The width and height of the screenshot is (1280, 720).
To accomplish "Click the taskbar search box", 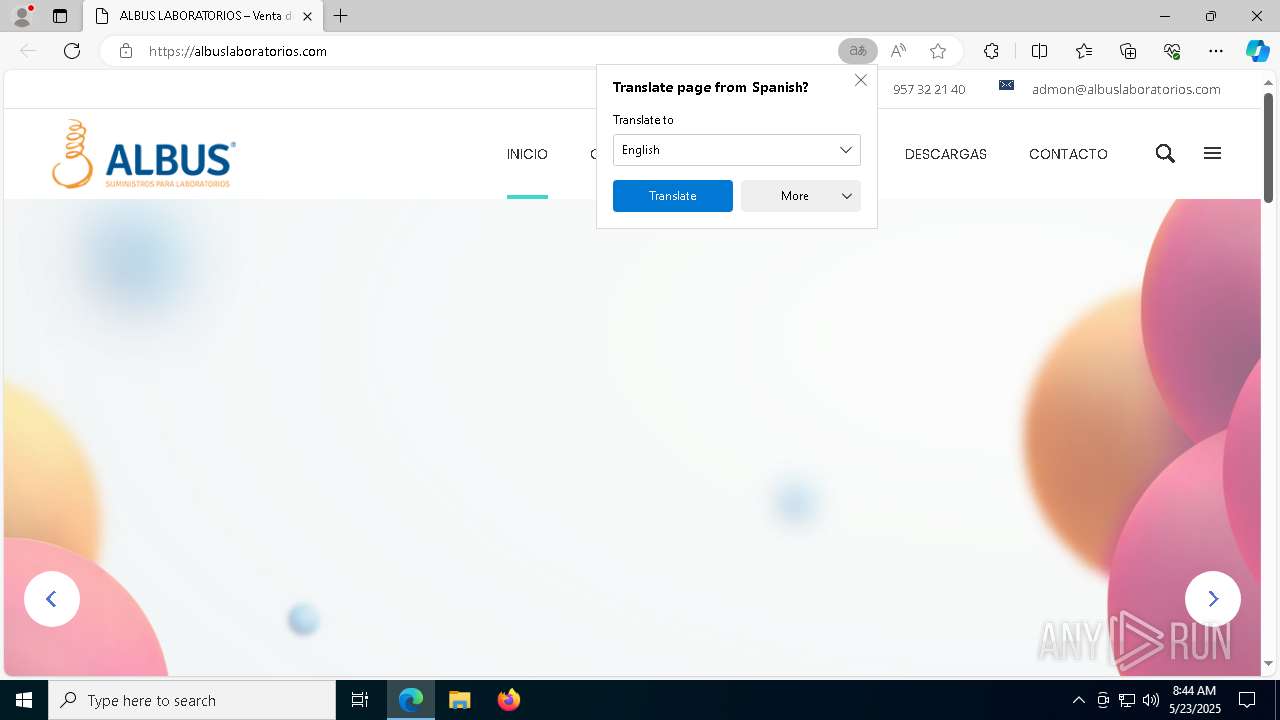I will 192,700.
